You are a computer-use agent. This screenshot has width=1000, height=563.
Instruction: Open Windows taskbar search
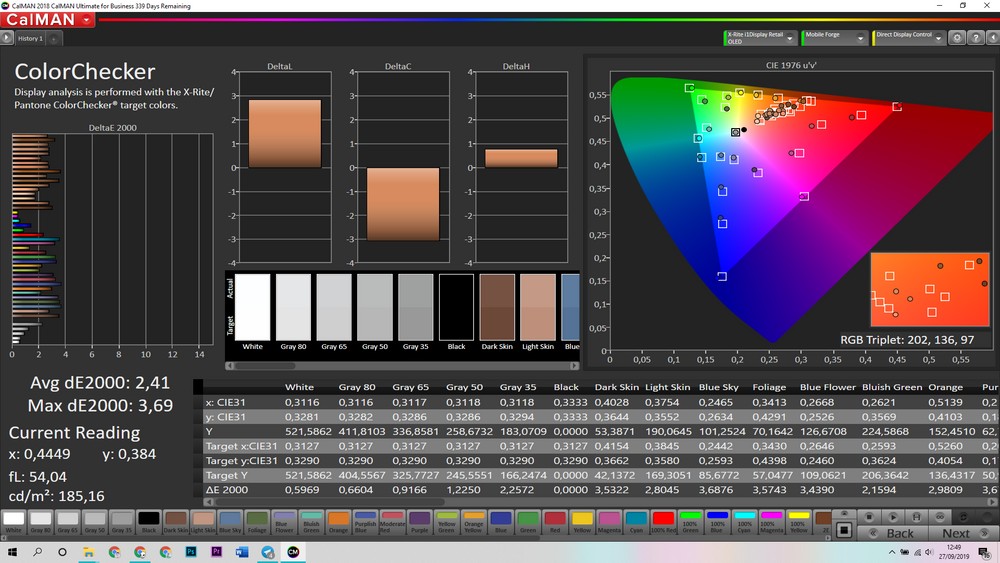click(x=37, y=552)
